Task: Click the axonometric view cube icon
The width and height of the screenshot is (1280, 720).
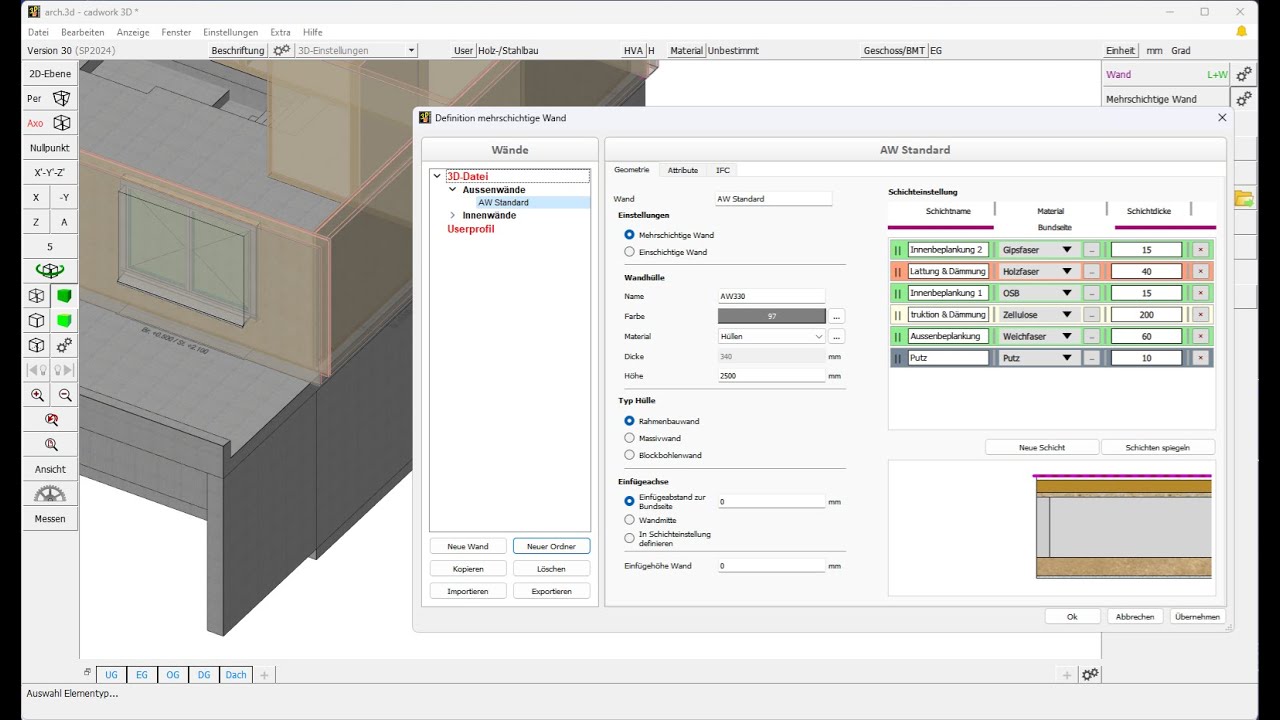Action: tap(62, 123)
